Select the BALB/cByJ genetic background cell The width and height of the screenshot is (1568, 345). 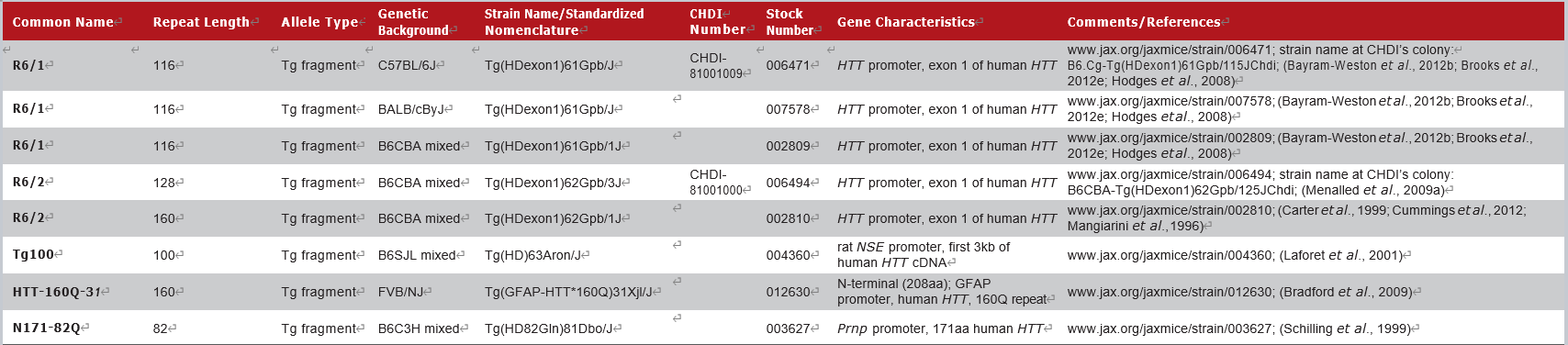[x=411, y=109]
